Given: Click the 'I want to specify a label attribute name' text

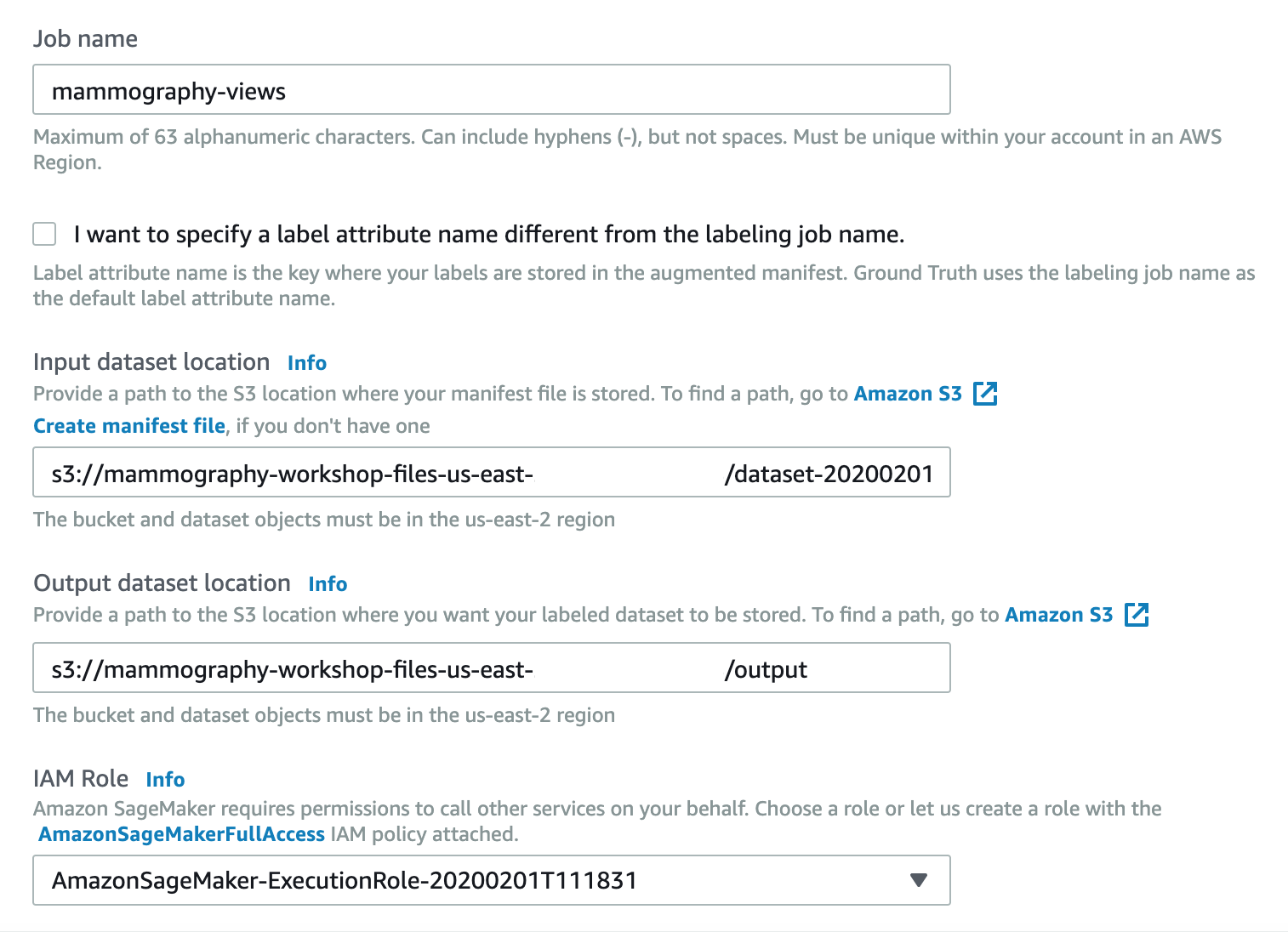Looking at the screenshot, I should (x=489, y=234).
